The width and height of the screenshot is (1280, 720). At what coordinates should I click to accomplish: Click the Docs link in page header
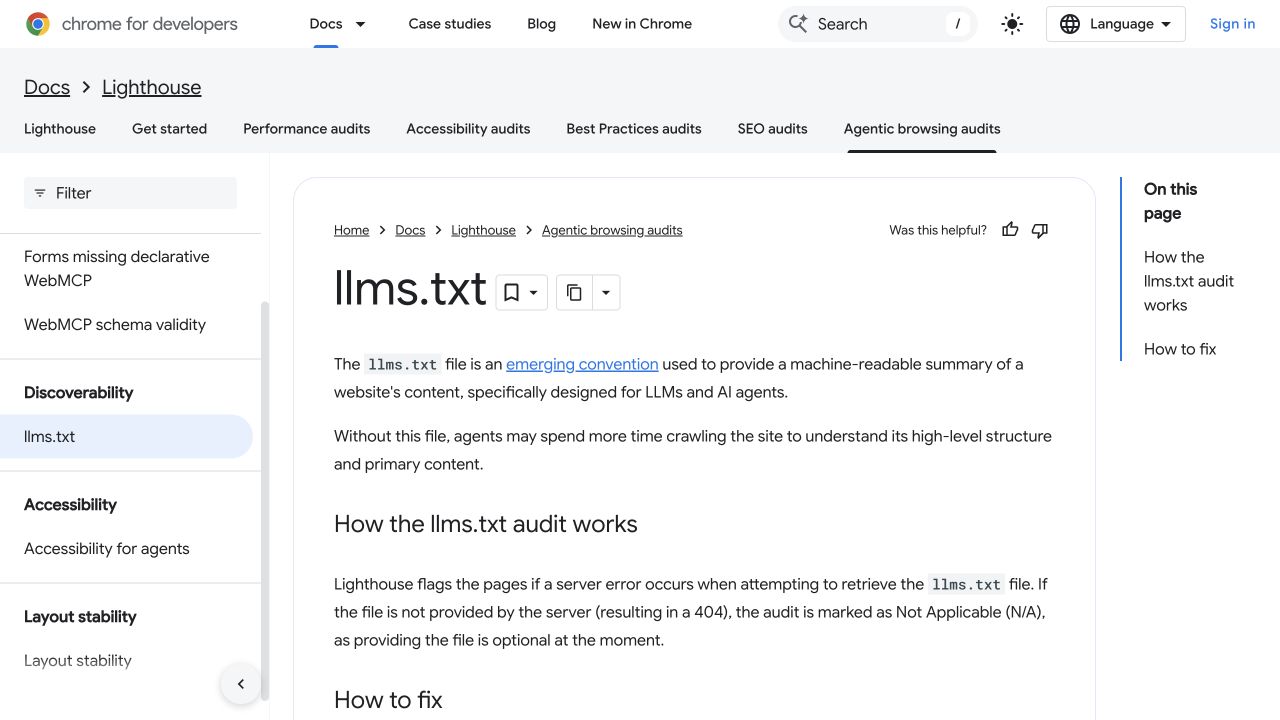(47, 87)
